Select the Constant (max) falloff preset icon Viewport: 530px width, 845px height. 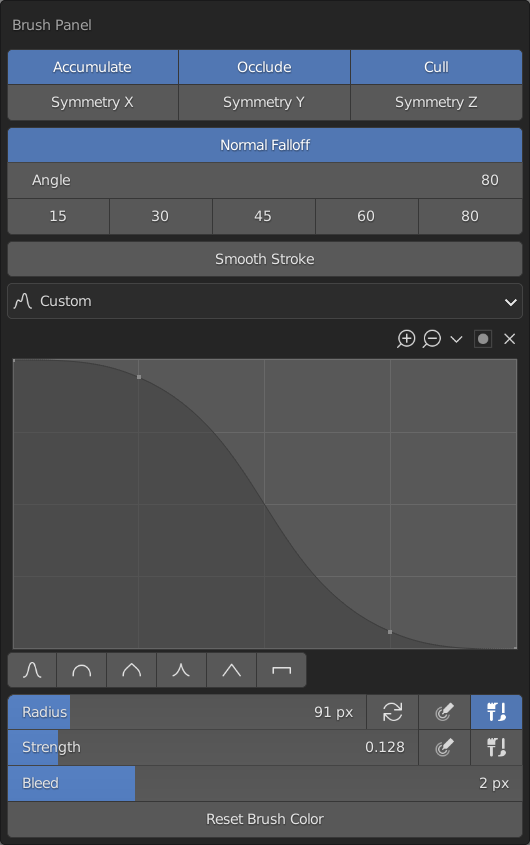(281, 670)
